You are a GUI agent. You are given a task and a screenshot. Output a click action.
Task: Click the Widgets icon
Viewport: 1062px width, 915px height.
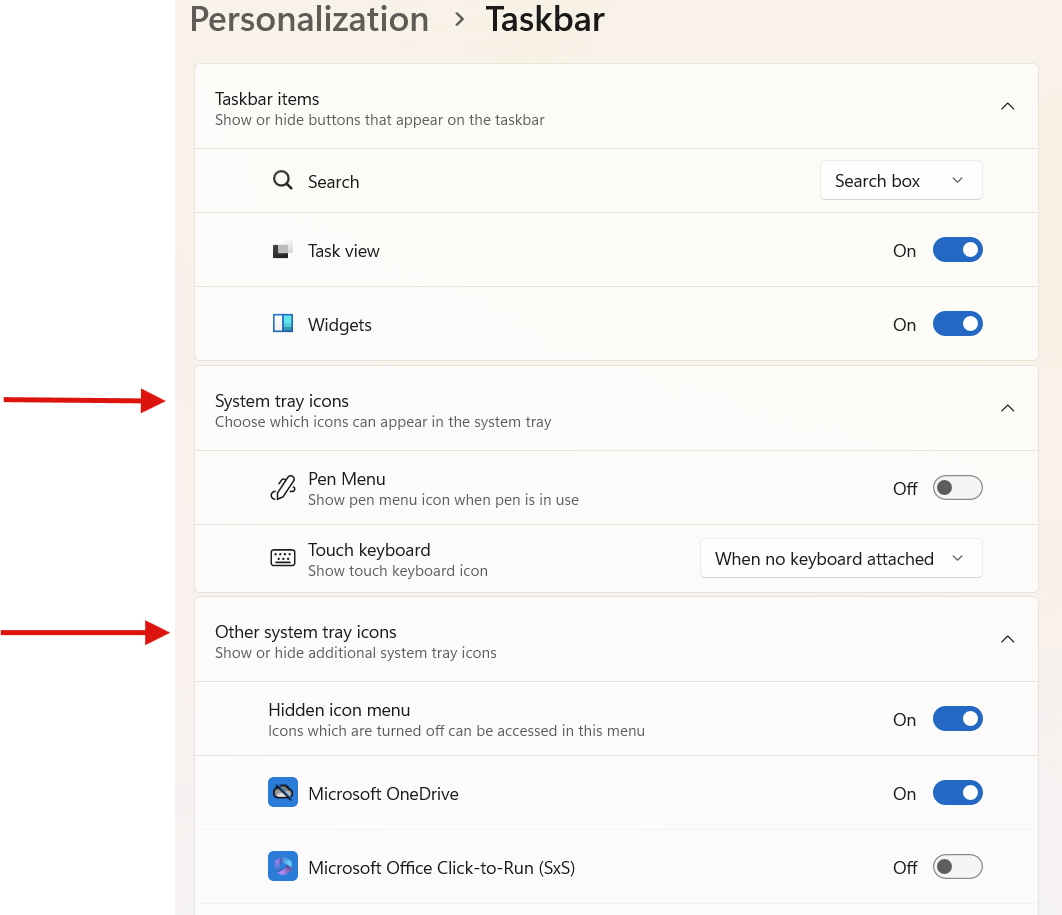point(283,323)
